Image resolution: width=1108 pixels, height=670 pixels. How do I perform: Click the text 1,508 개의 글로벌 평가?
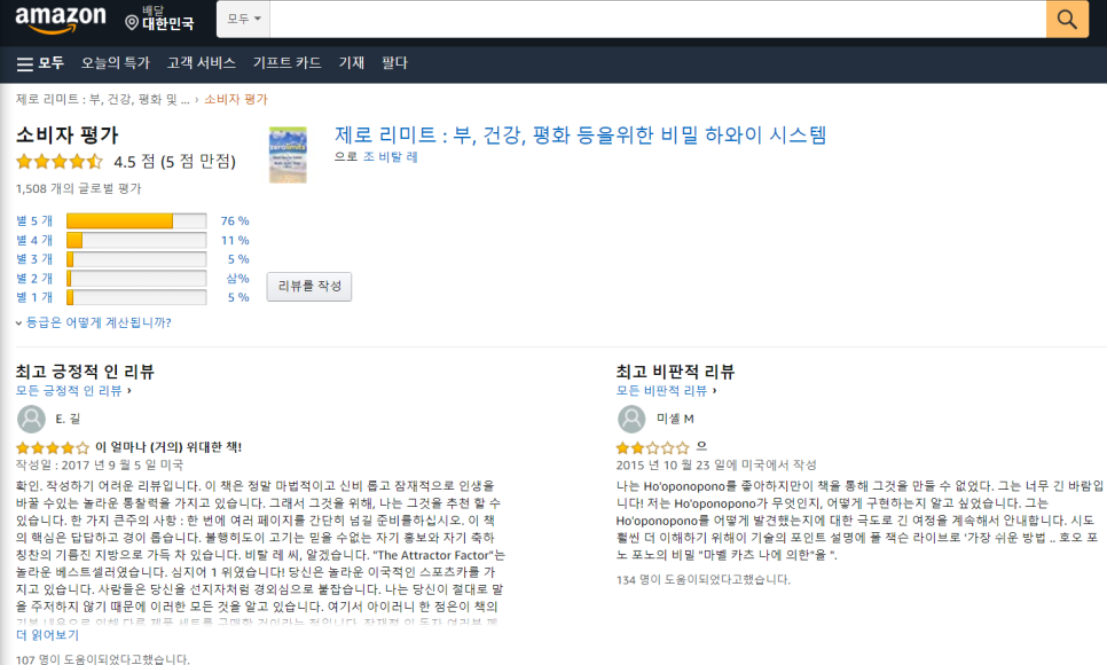[x=78, y=189]
